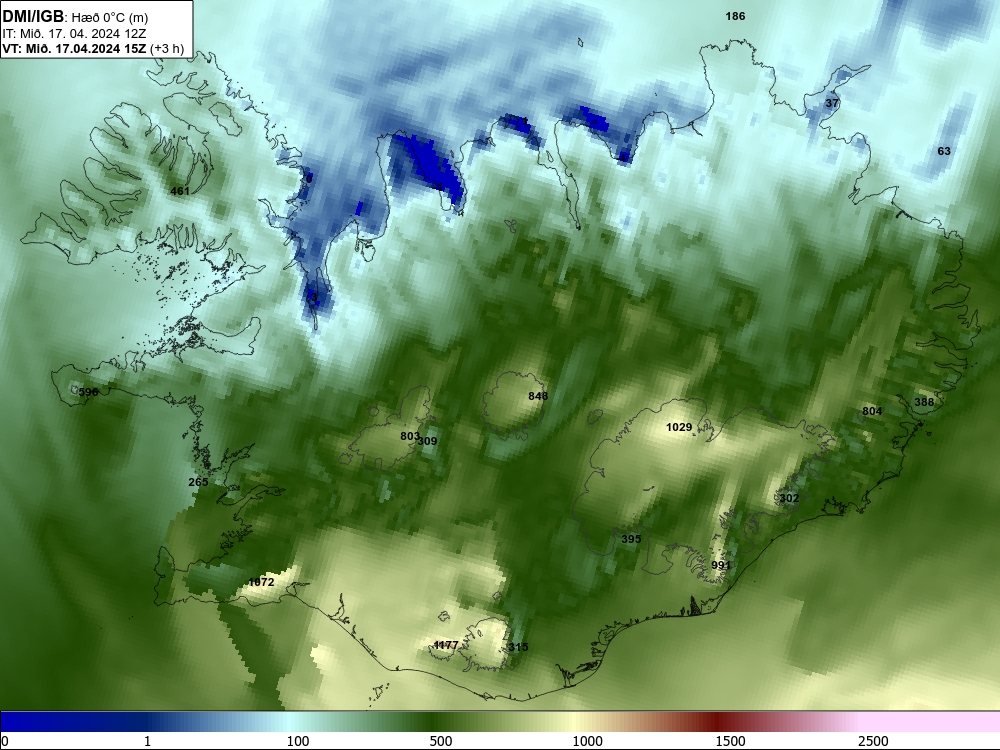Viewport: 1000px width, 750px height.
Task: Select the 596 value on Snæfellsnes peninsula
Action: [x=89, y=392]
